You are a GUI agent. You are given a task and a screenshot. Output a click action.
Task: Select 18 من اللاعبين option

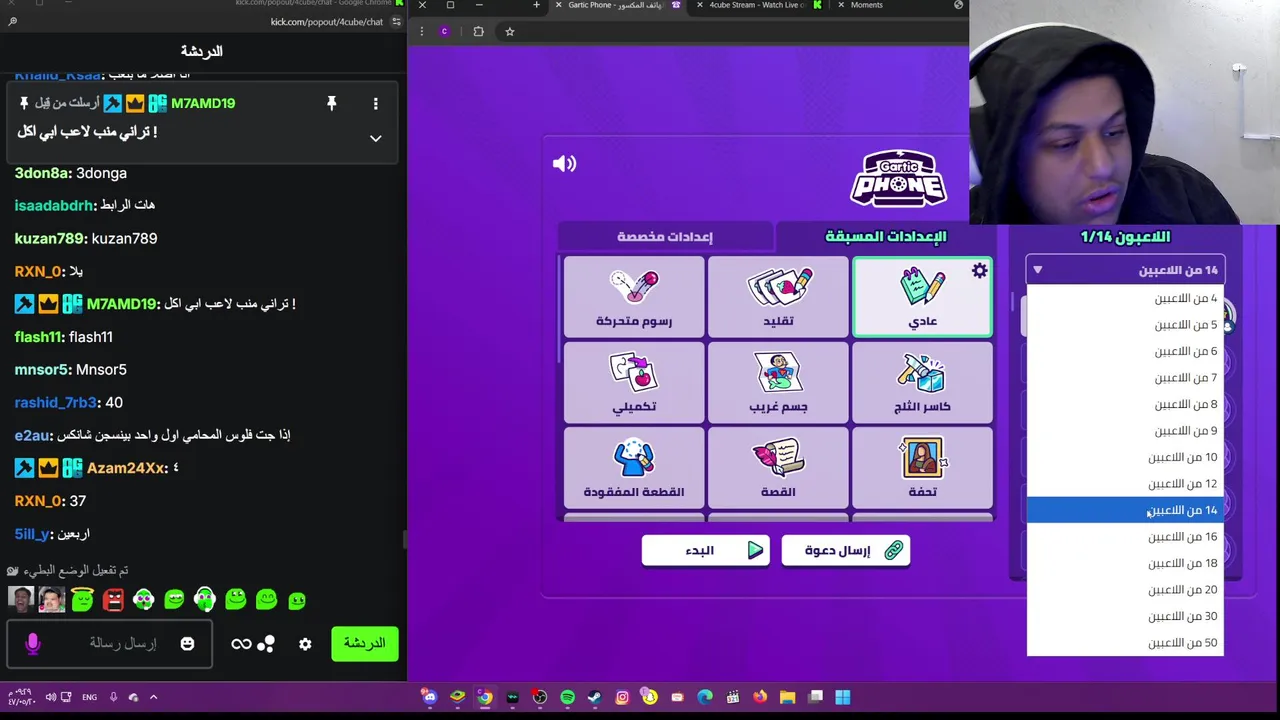click(x=1125, y=563)
